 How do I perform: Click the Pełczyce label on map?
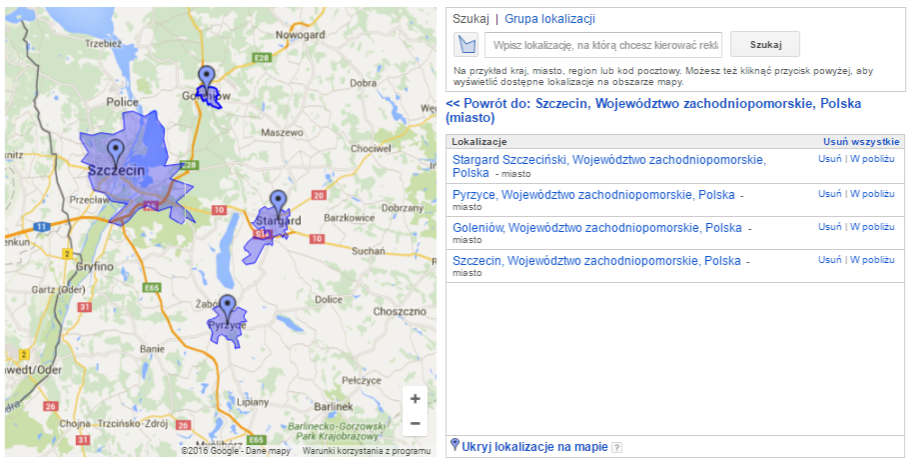pyautogui.click(x=361, y=380)
